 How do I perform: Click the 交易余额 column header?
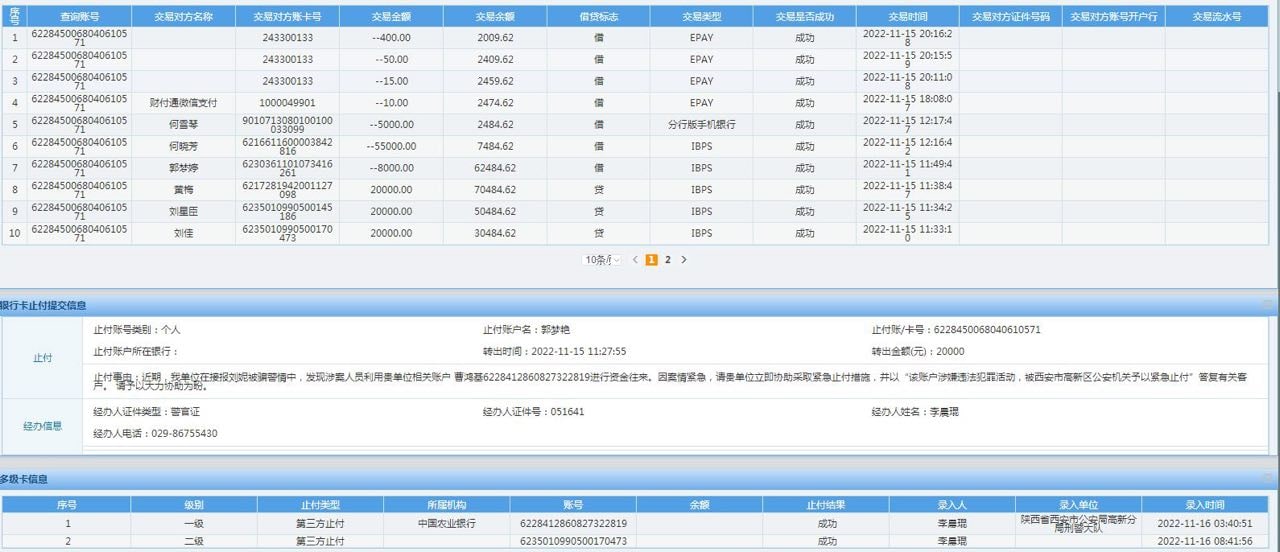tap(494, 17)
